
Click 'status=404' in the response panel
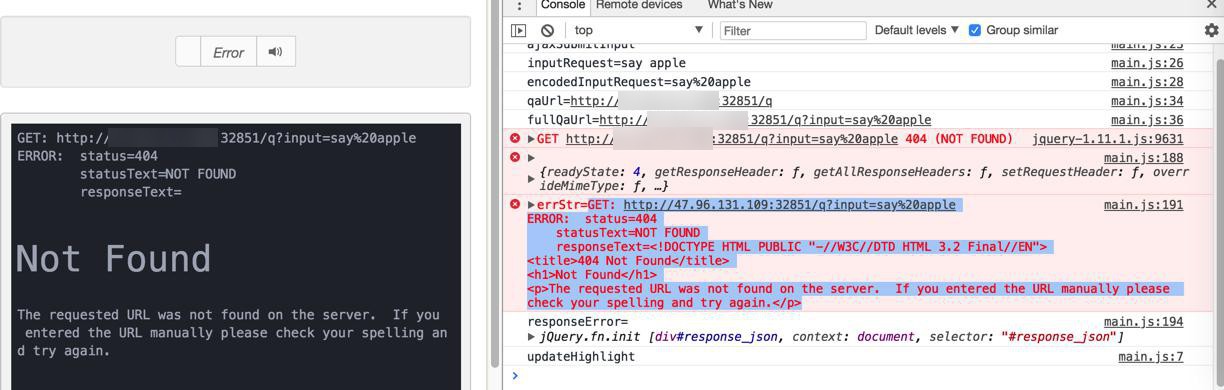(x=119, y=156)
